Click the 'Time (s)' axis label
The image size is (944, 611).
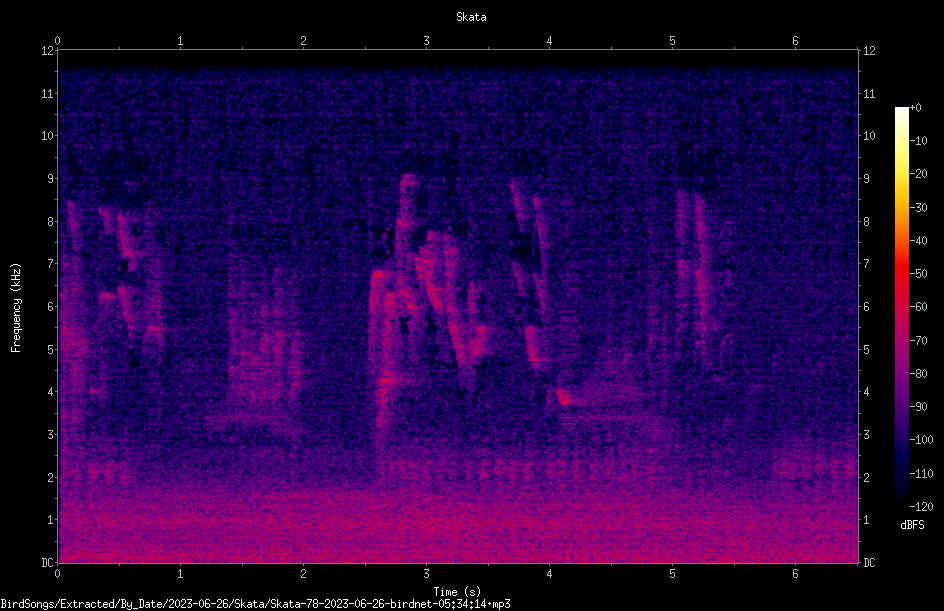(457, 592)
